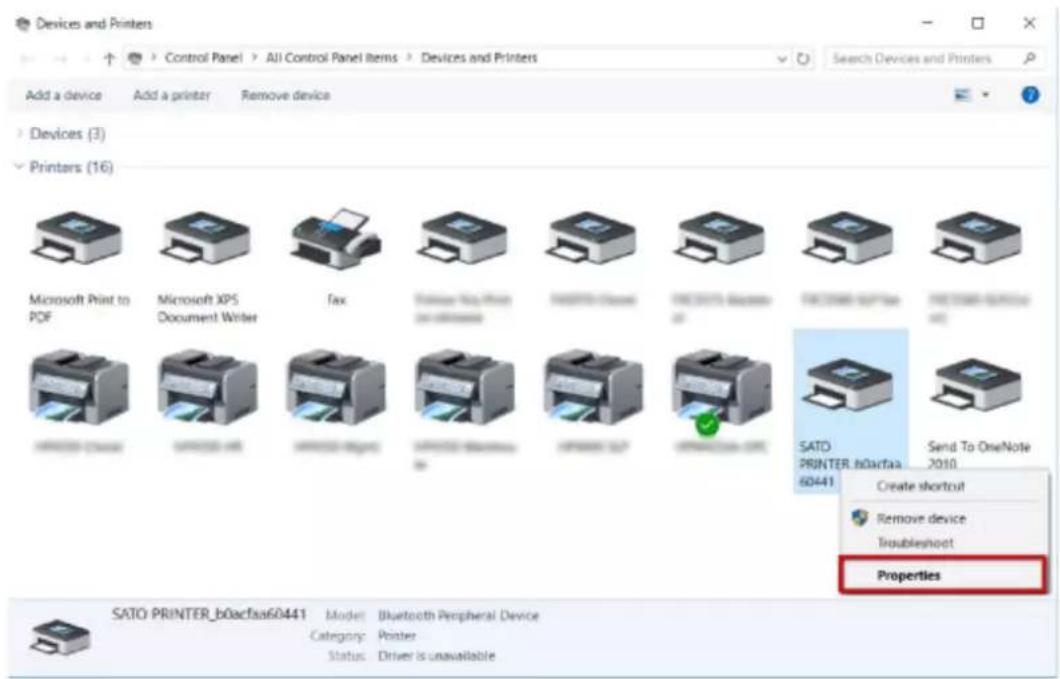Viewport: 1060px width, 679px height.
Task: Navigate to All Control Panel Items breadcrumb
Action: tap(332, 58)
